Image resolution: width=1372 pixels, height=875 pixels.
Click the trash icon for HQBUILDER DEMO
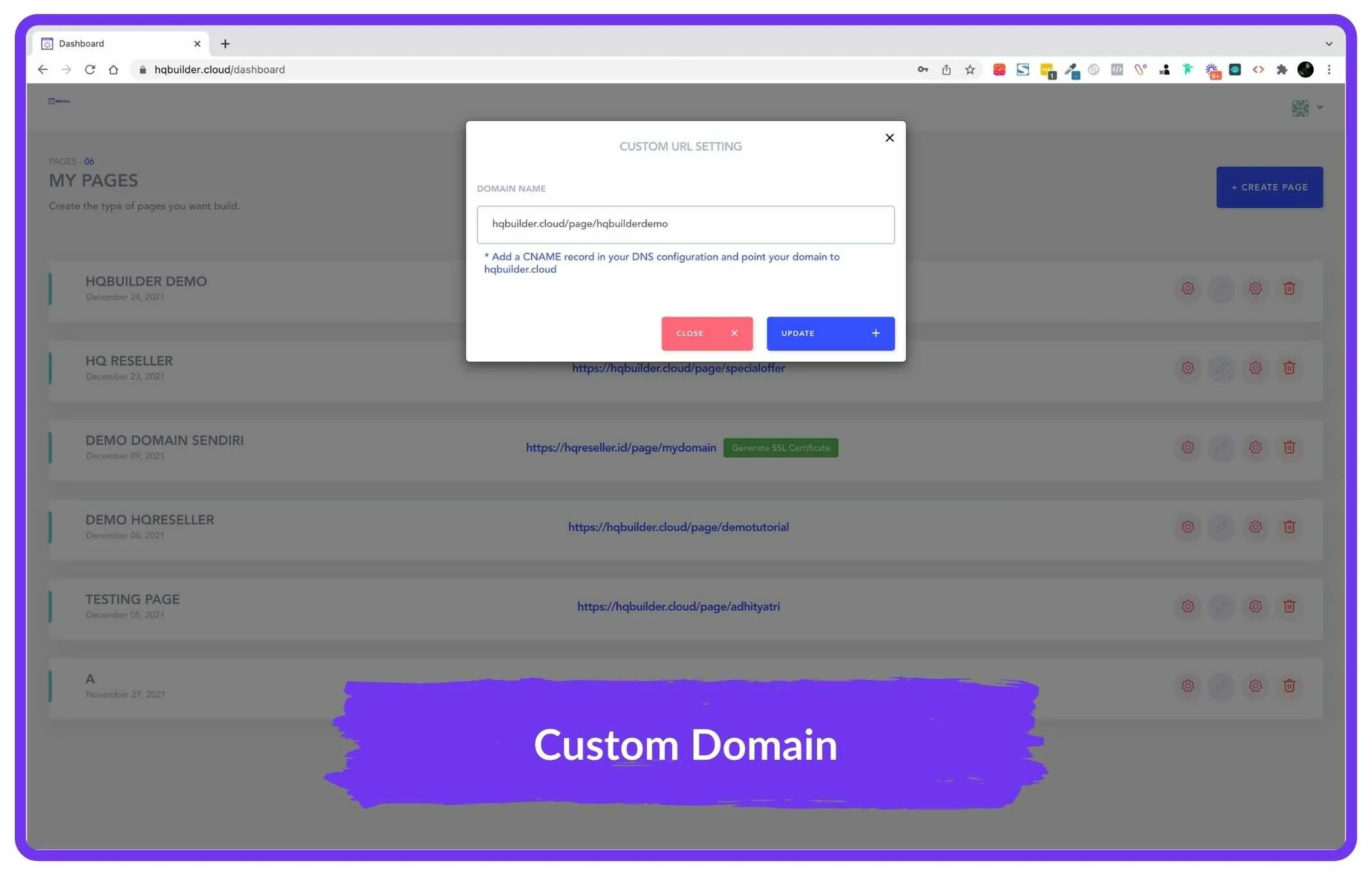(1289, 289)
